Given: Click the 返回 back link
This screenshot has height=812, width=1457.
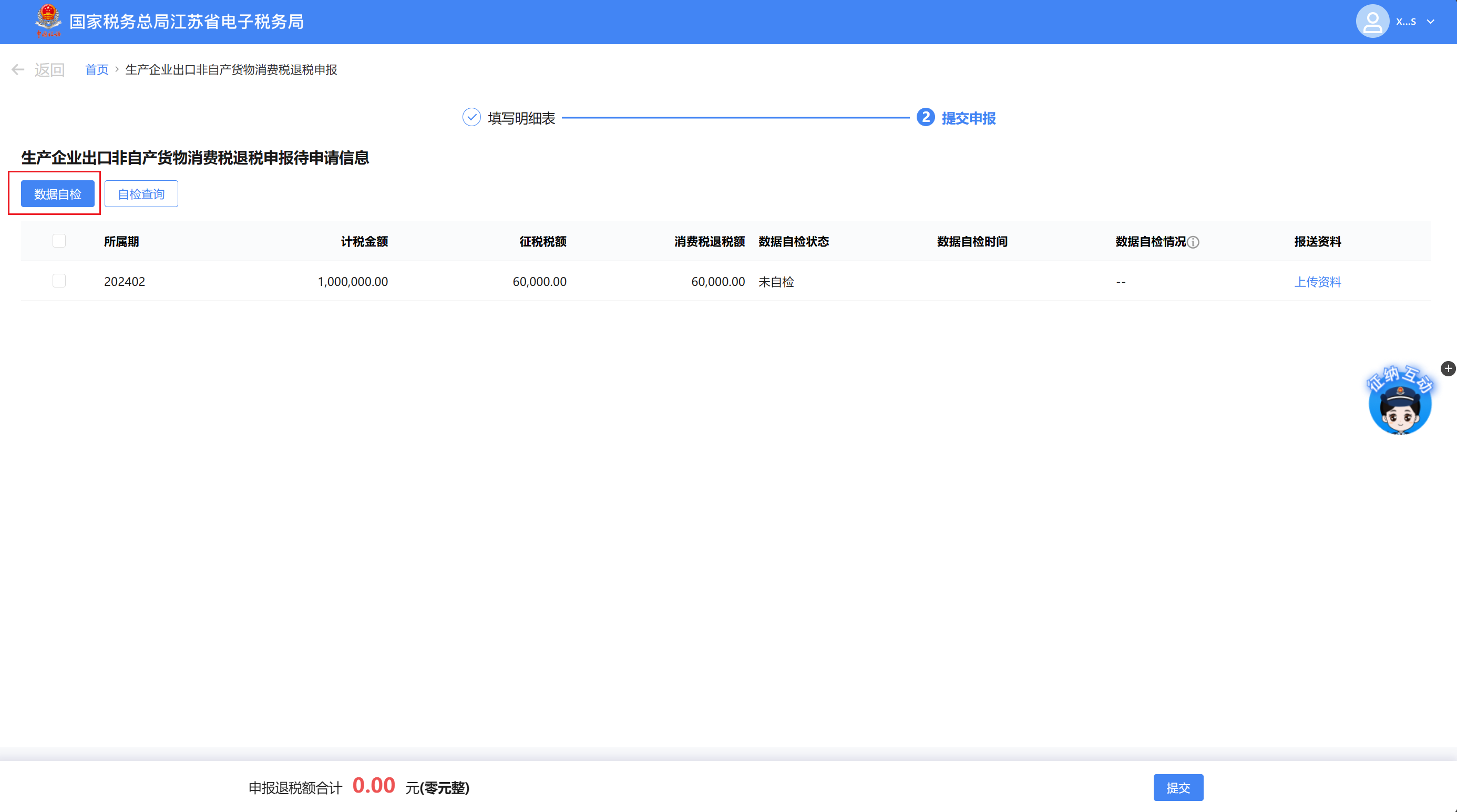Looking at the screenshot, I should coord(50,69).
